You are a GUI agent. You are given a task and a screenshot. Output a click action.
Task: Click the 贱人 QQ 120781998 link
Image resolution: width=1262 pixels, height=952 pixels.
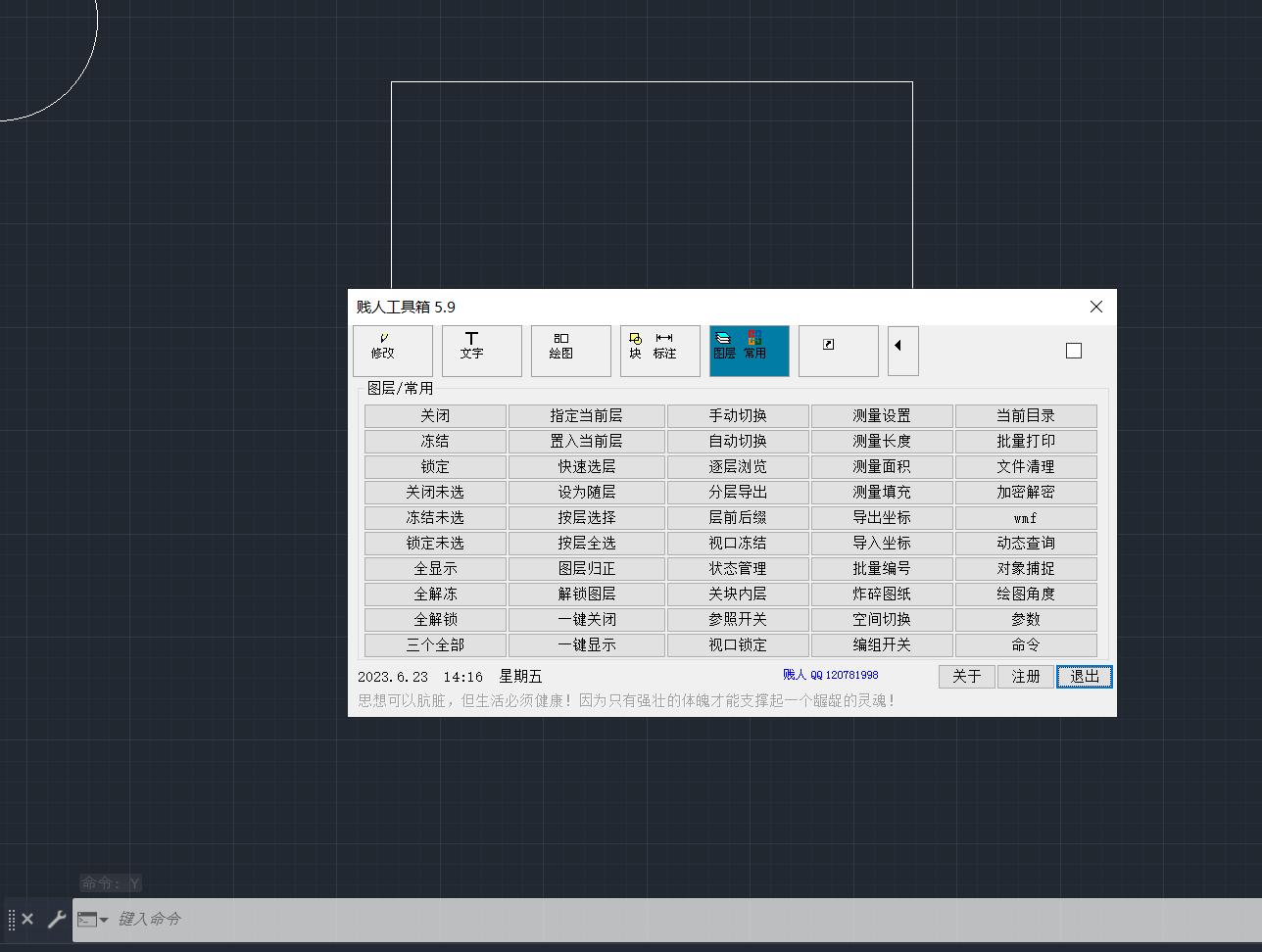[x=830, y=675]
